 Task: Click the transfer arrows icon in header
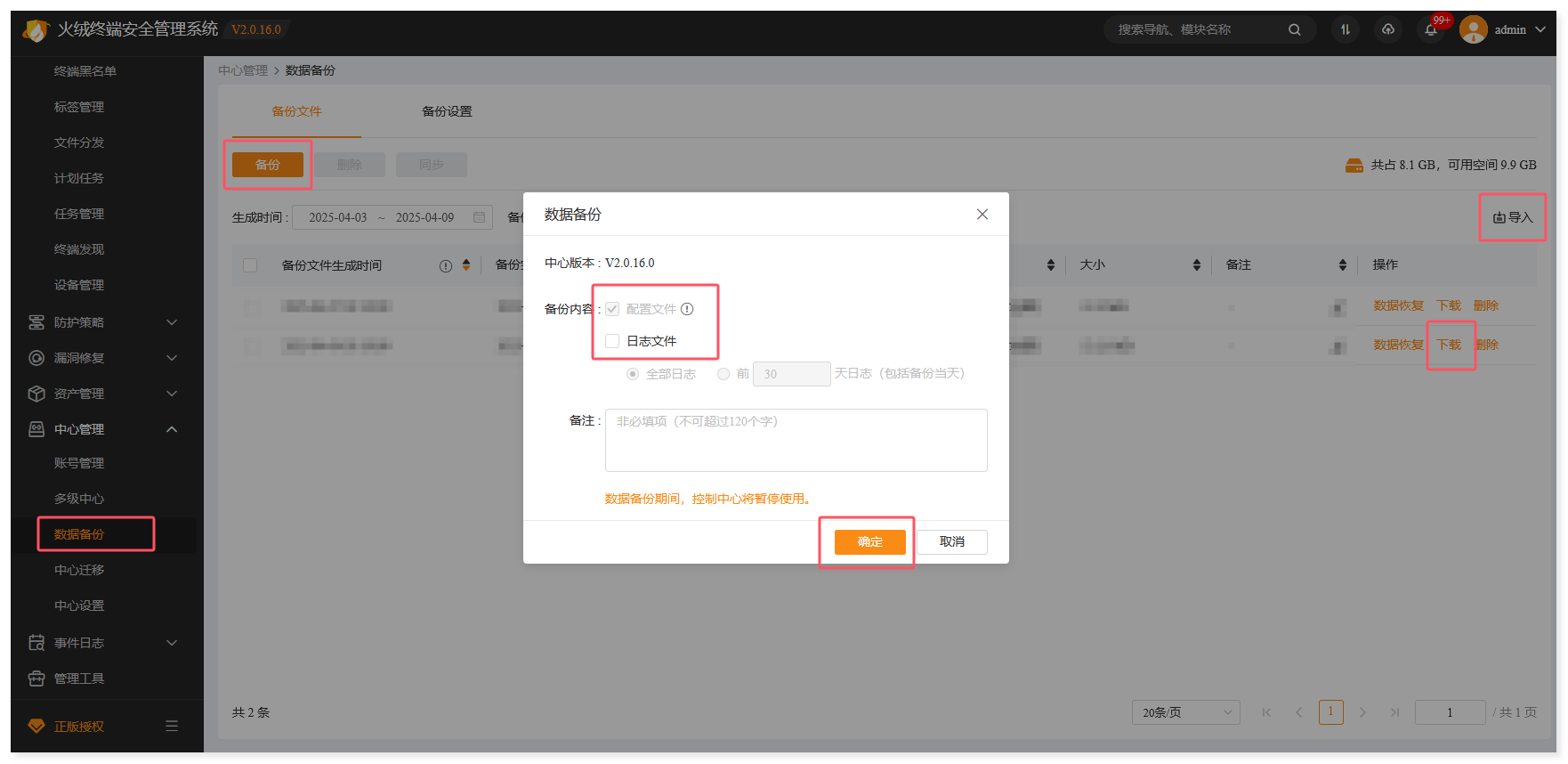tap(1346, 30)
